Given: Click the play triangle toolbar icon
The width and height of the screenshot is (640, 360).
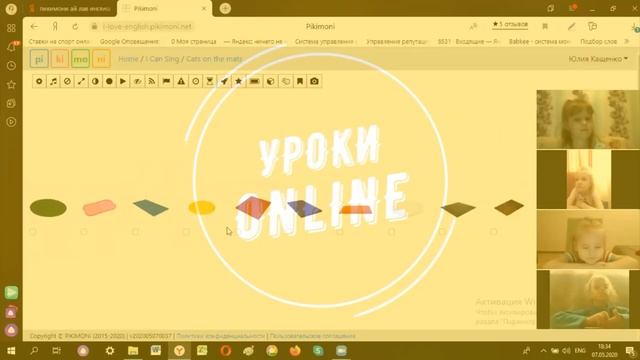Looking at the screenshot, I should tap(123, 81).
